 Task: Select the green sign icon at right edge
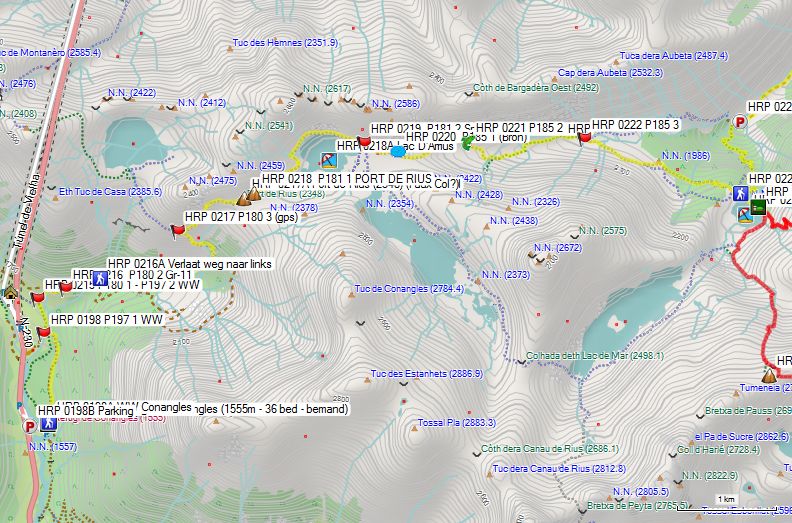coord(759,207)
